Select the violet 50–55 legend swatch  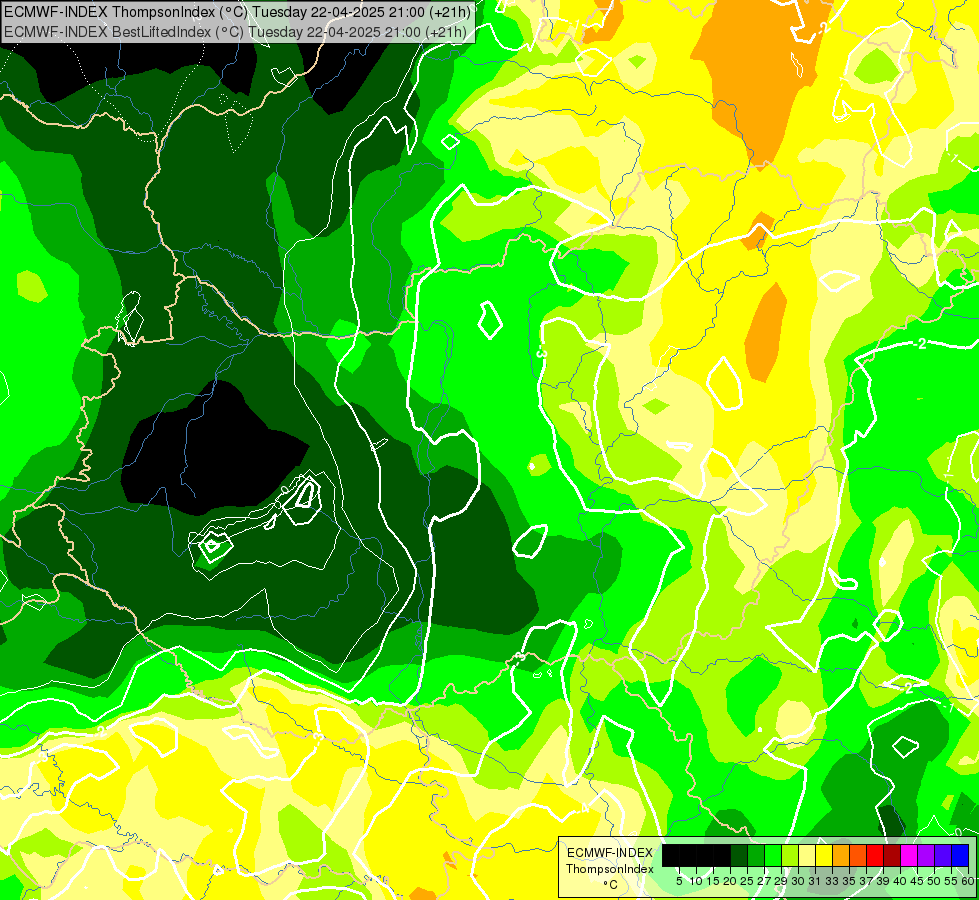(x=943, y=855)
